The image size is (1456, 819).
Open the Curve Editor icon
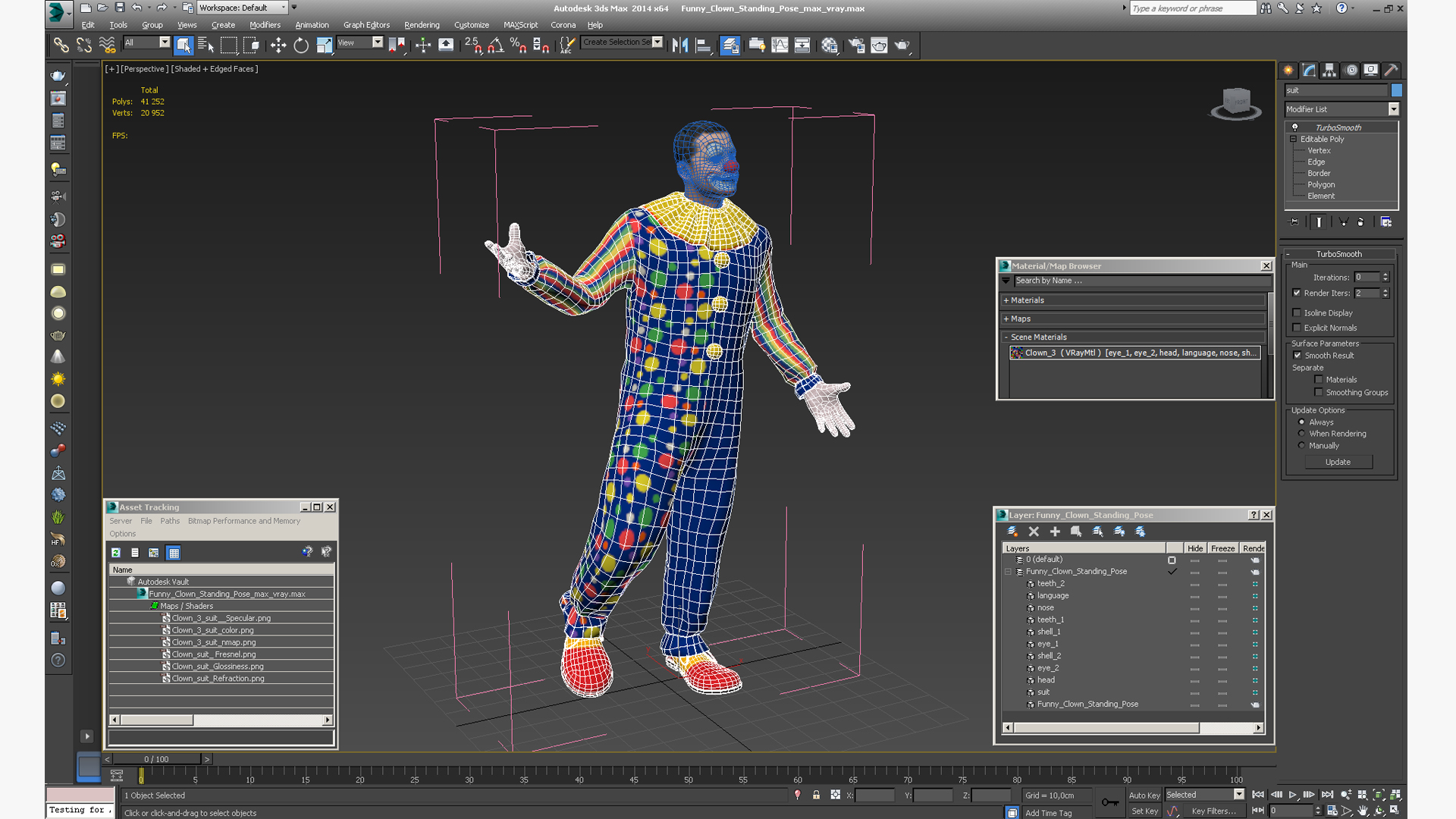click(780, 45)
